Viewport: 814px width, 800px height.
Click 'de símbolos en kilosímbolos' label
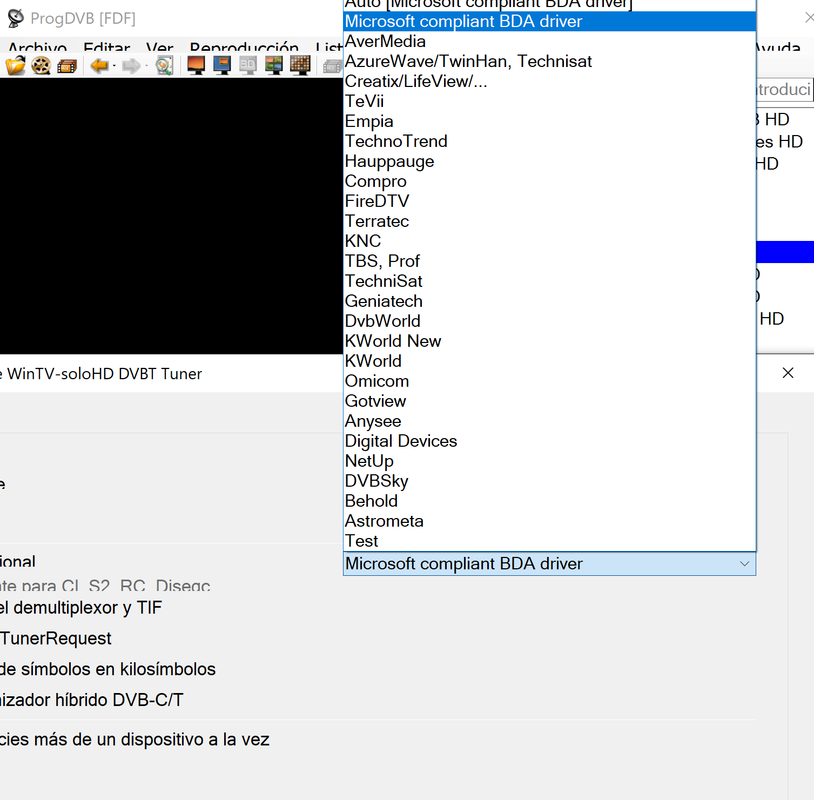107,669
